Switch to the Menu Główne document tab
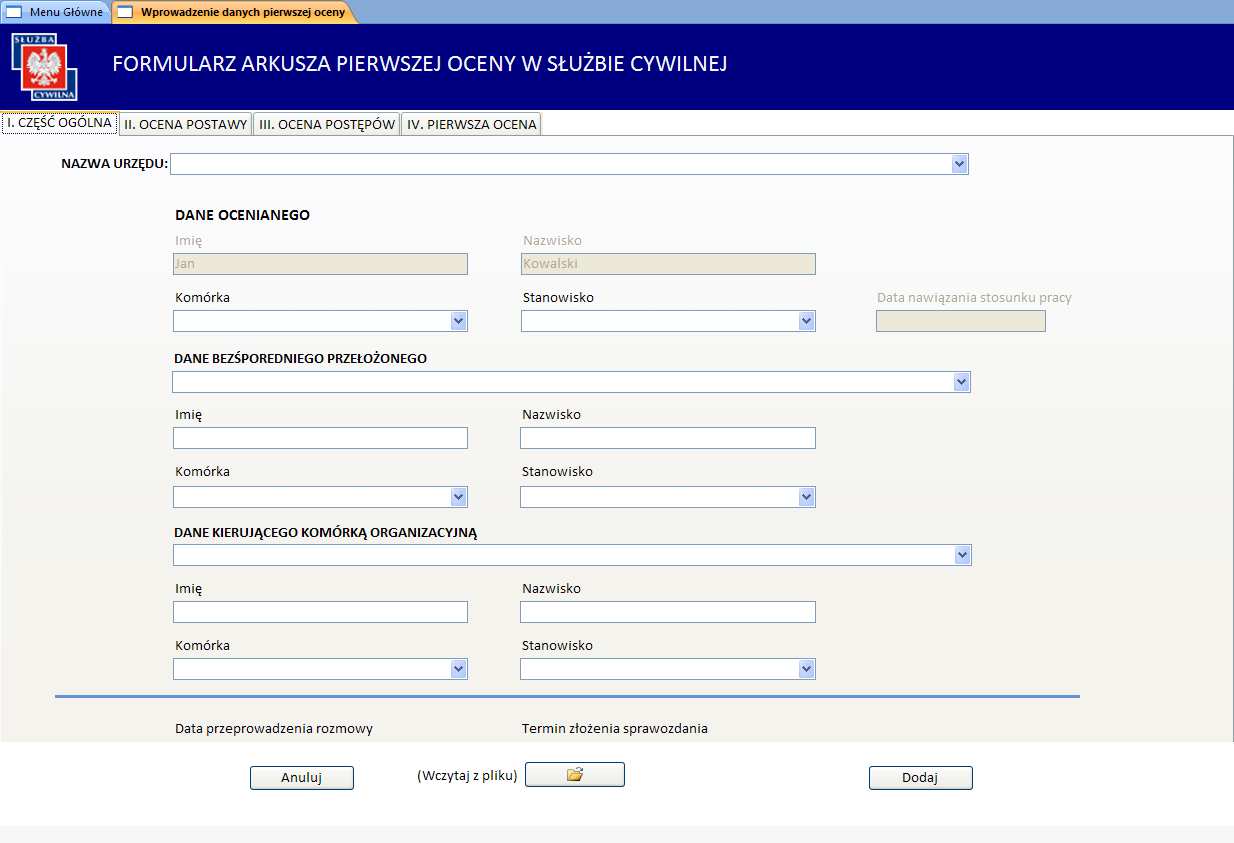The width and height of the screenshot is (1234, 843). [56, 12]
